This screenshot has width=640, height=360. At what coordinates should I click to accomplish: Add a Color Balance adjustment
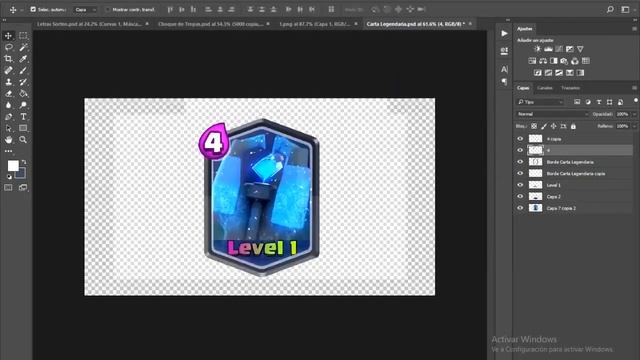pyautogui.click(x=543, y=61)
